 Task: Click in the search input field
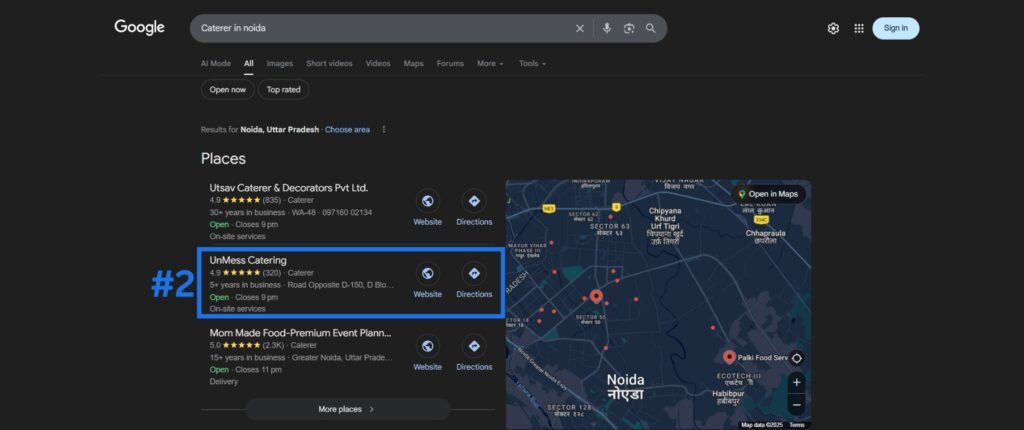click(380, 28)
